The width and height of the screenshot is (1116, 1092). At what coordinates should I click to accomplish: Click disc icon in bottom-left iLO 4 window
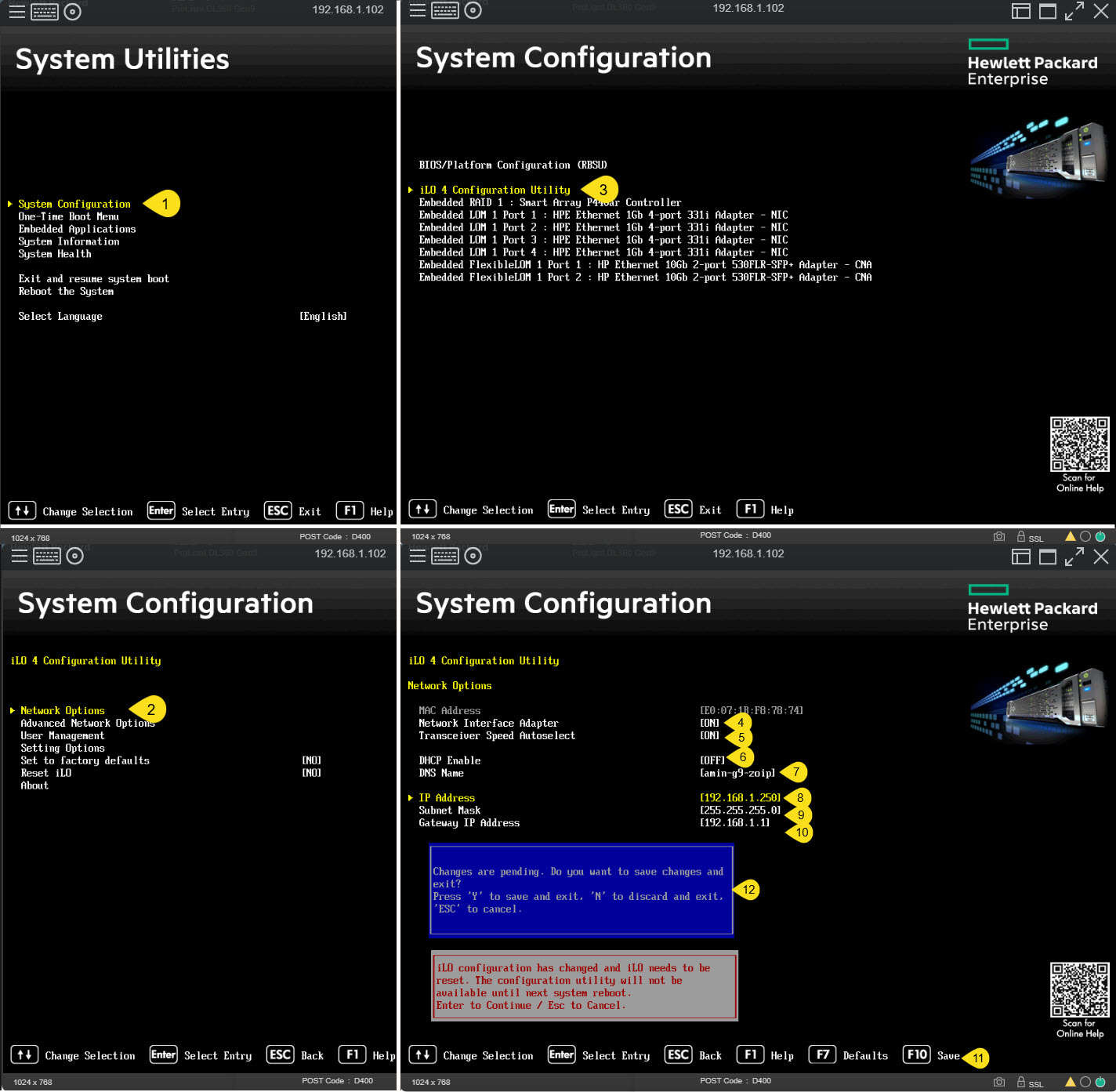(75, 556)
